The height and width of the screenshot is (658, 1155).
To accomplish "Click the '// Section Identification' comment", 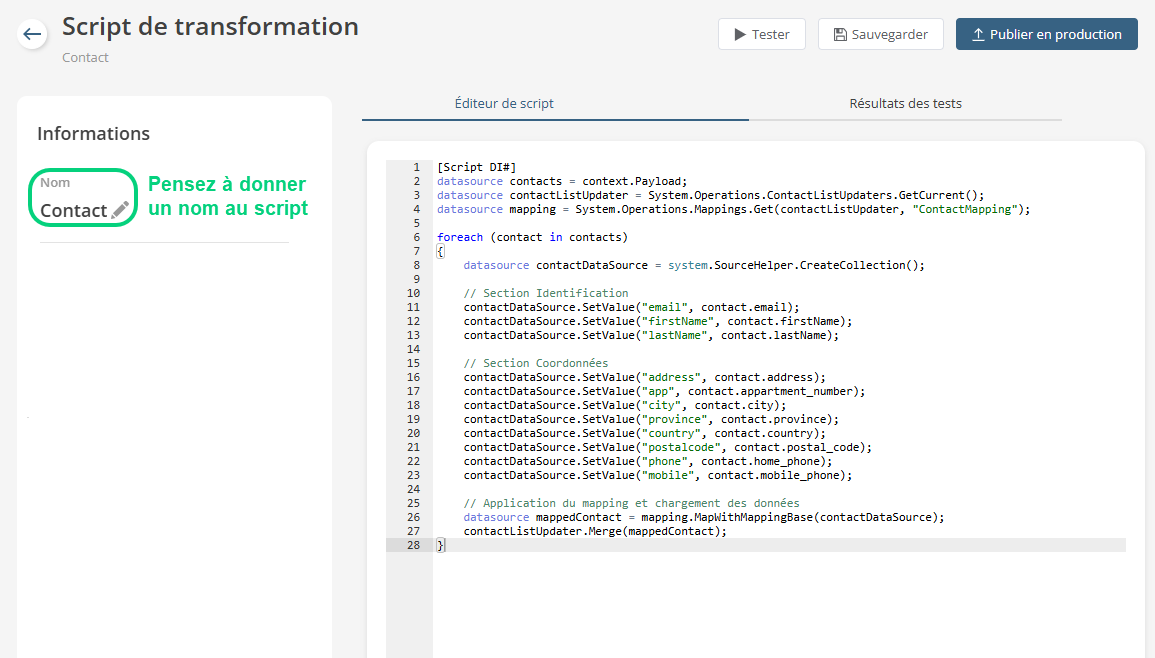I will (x=546, y=293).
